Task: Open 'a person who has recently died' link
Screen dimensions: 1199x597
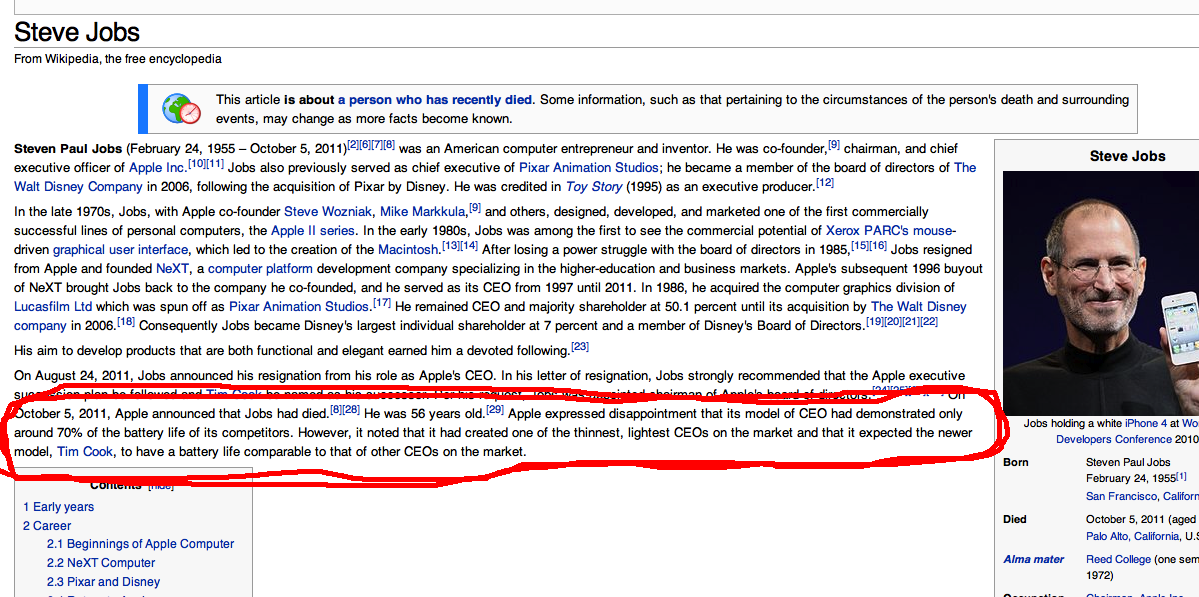Action: pos(435,100)
